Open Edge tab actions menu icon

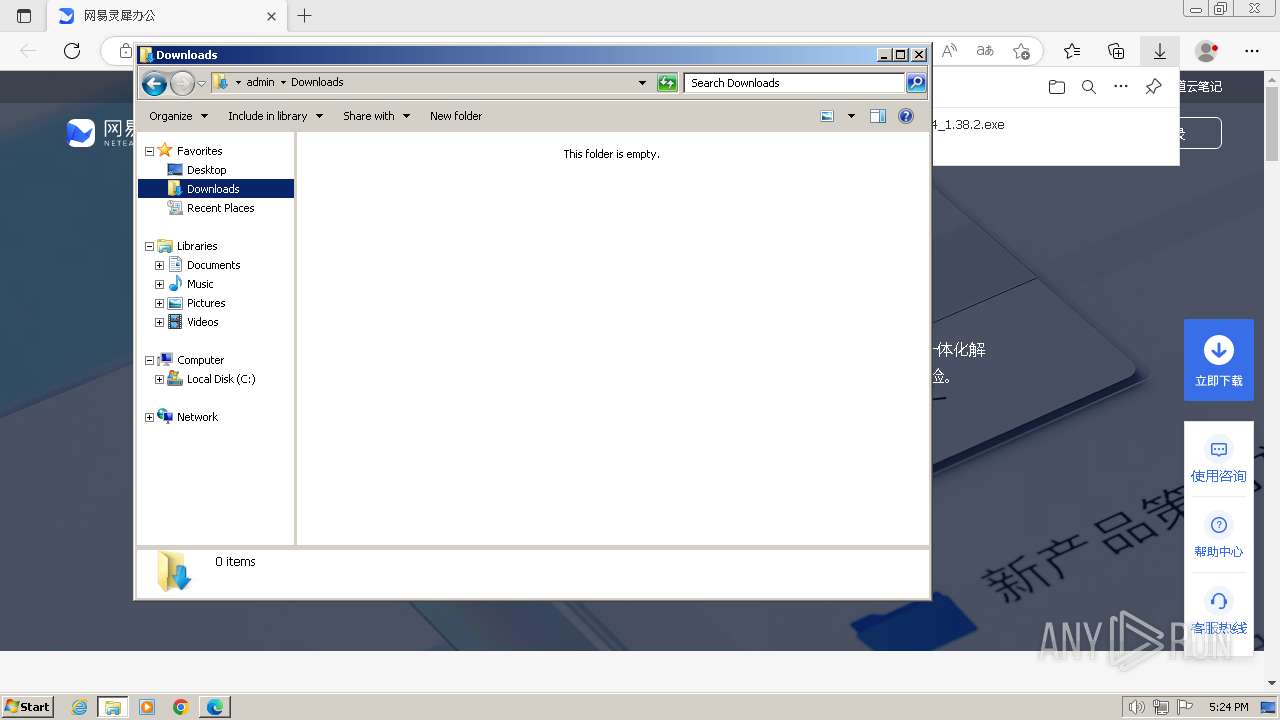tap(24, 16)
